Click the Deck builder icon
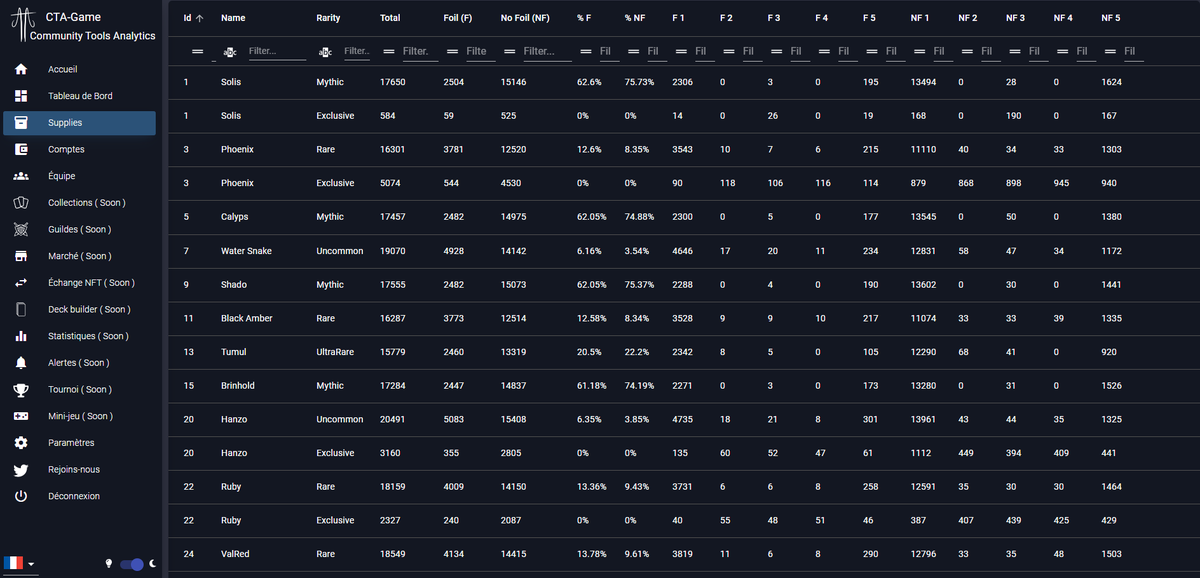This screenshot has height=578, width=1200. coord(21,309)
